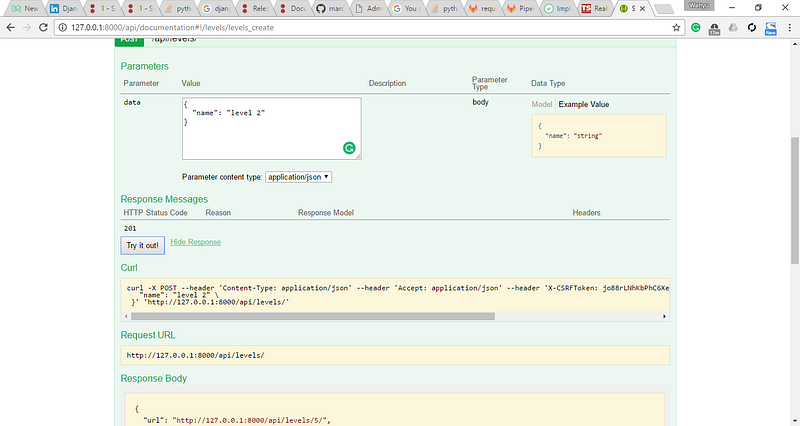Click the 'Request URL' heading
The width and height of the screenshot is (800, 426).
click(148, 335)
